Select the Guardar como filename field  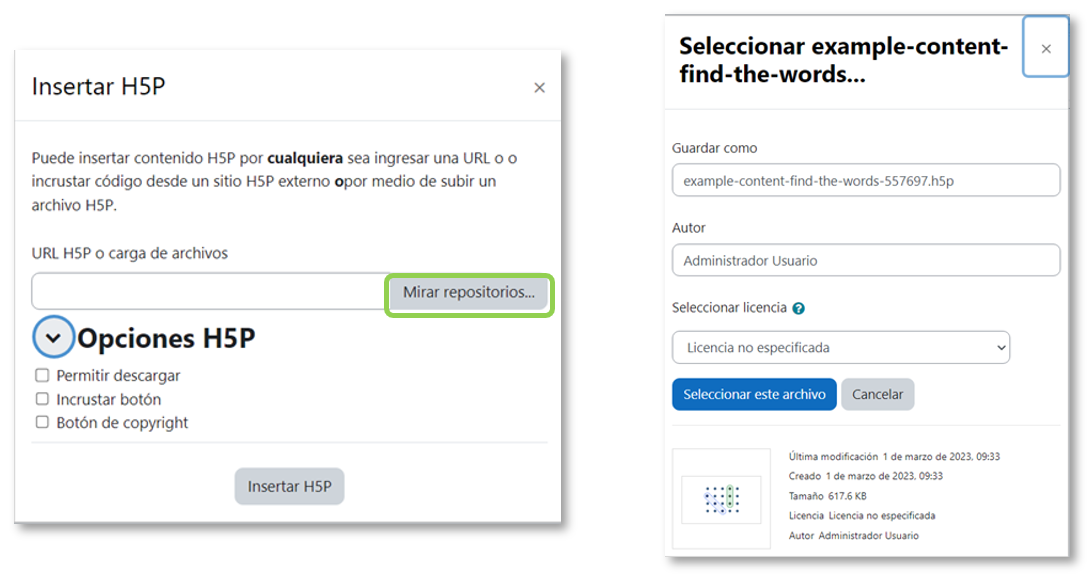pos(865,180)
